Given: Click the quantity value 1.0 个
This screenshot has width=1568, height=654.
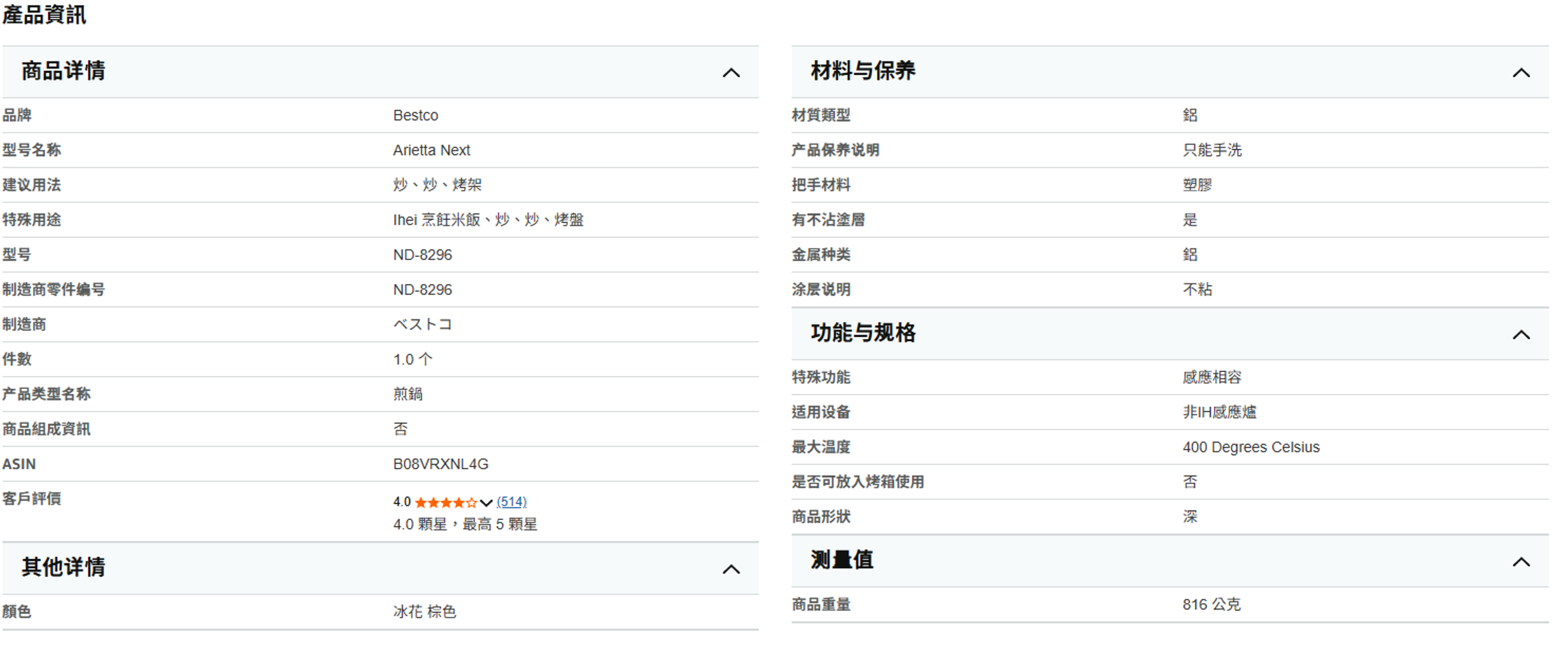Looking at the screenshot, I should click(413, 359).
